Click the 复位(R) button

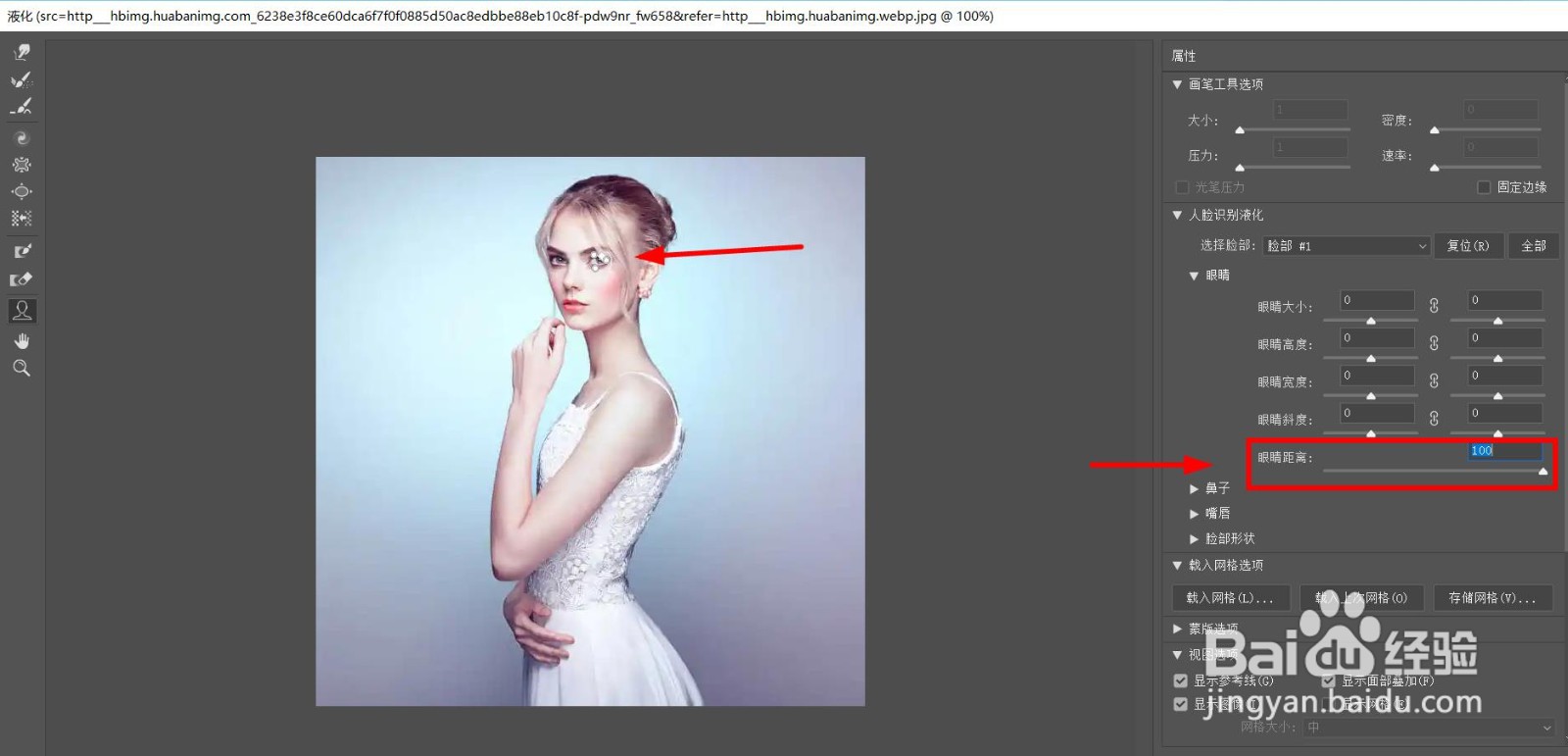tap(1468, 245)
